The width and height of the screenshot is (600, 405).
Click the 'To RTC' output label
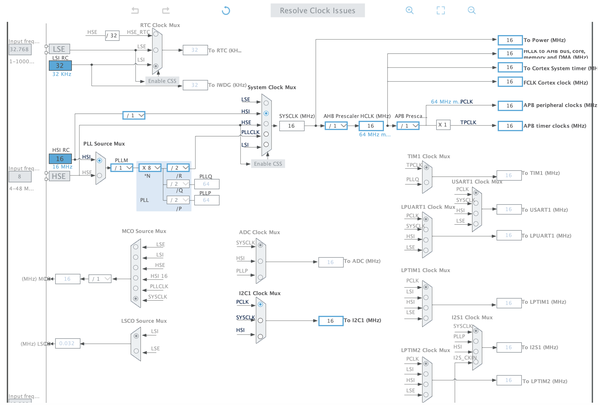225,50
